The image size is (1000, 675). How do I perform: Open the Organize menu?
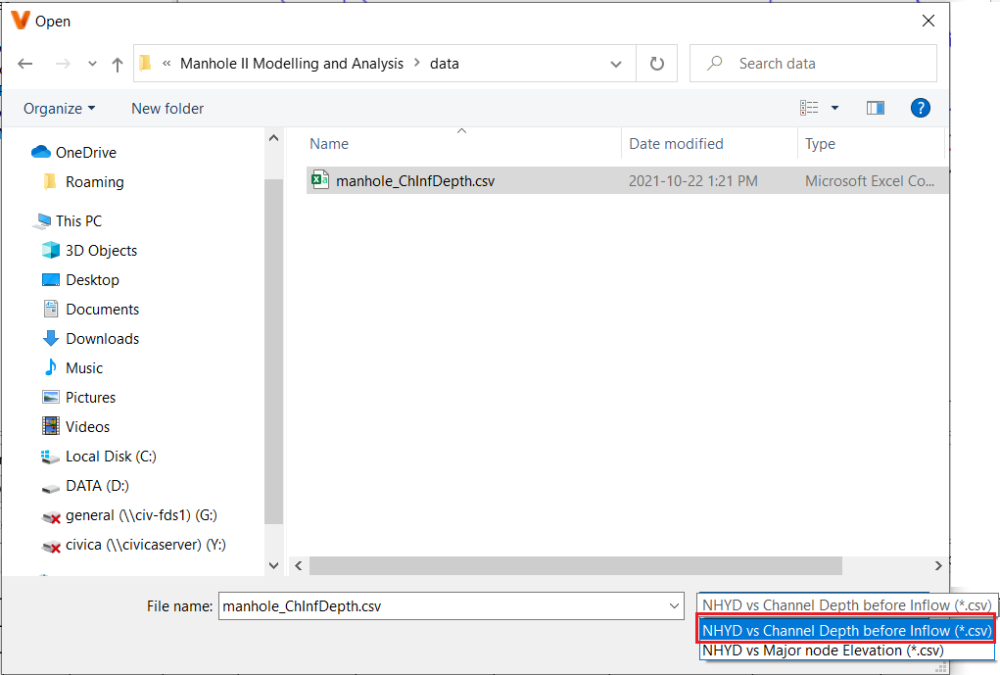(59, 108)
